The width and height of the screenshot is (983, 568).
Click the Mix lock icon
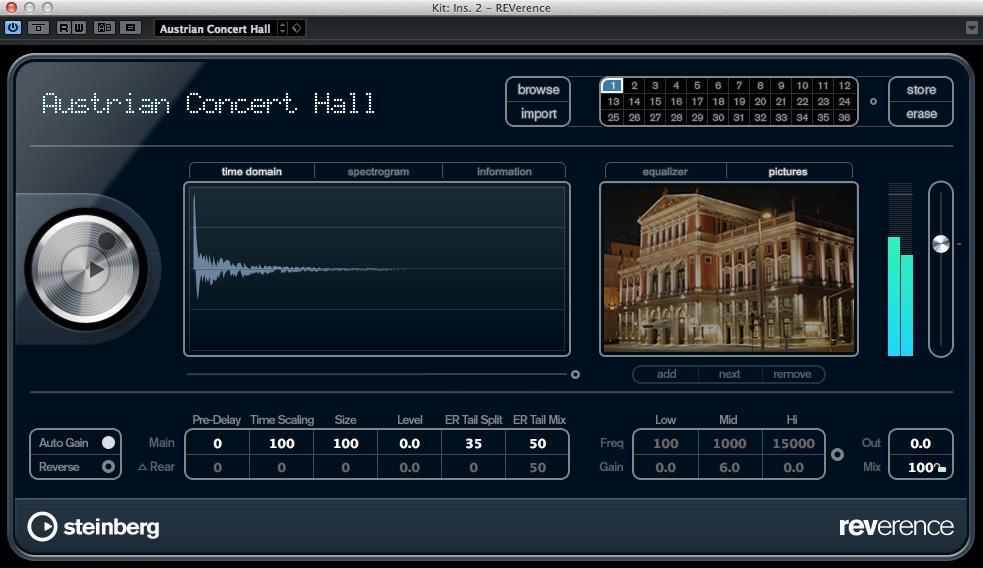[940, 468]
